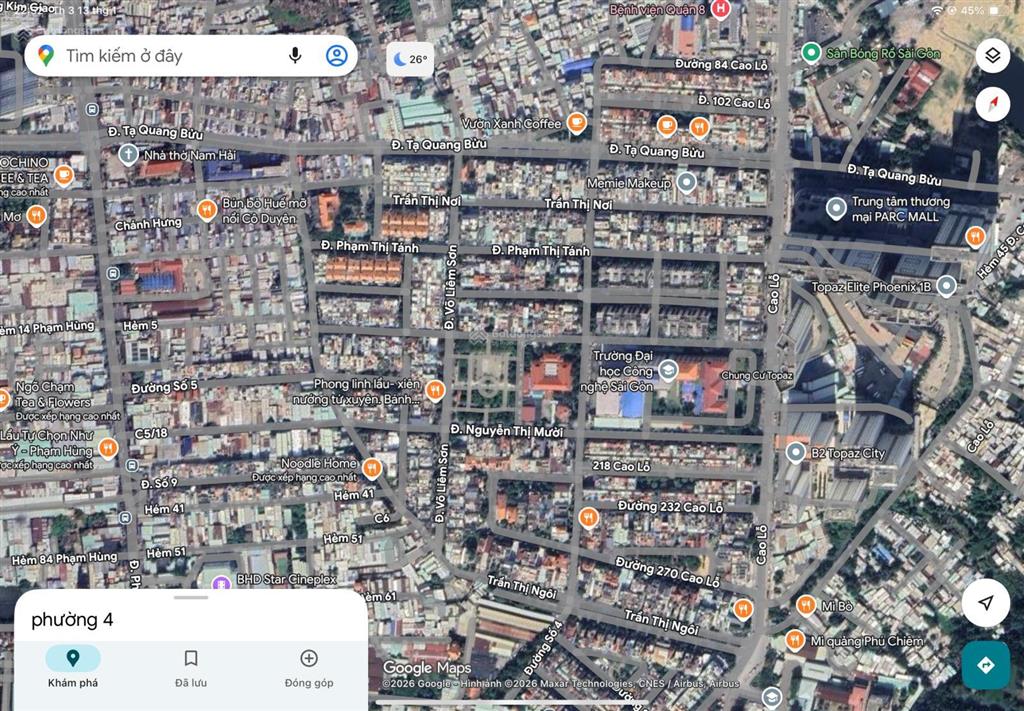
Task: Tap the Vườn Xanh Coffee marker
Action: (x=576, y=123)
